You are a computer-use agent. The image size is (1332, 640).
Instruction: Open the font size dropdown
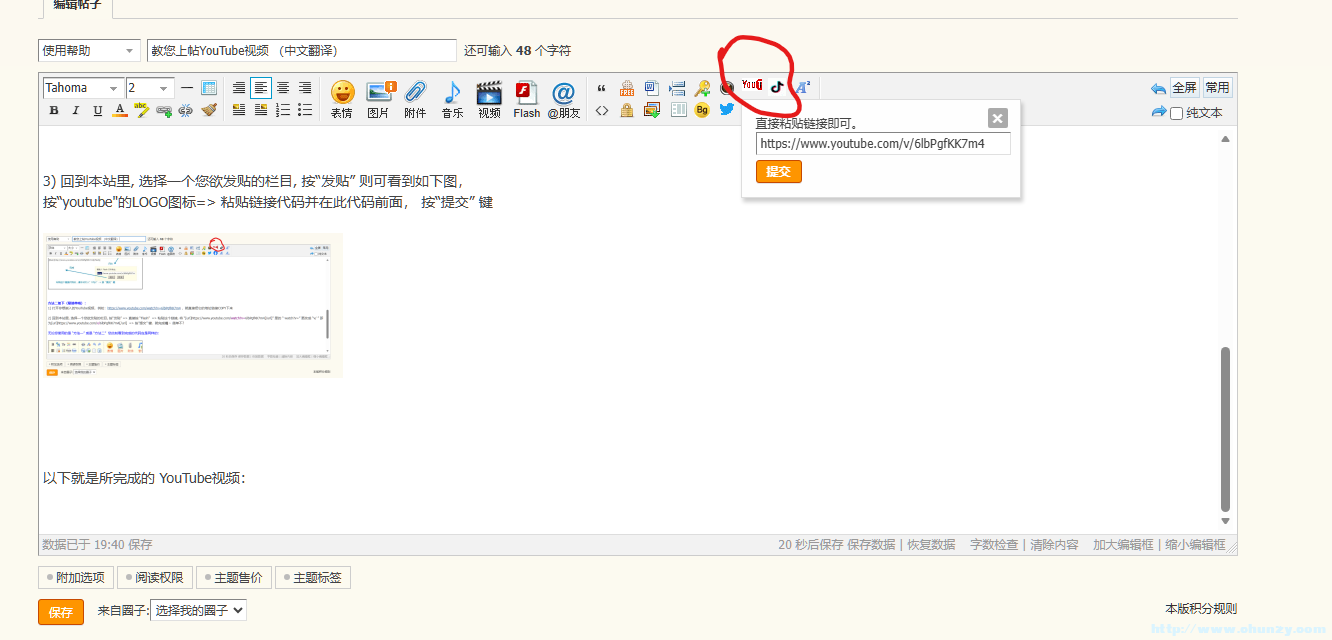pos(147,87)
